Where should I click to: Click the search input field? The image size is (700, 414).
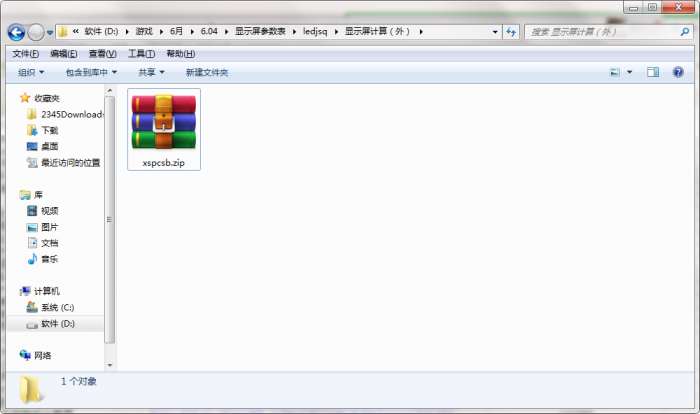coord(603,32)
